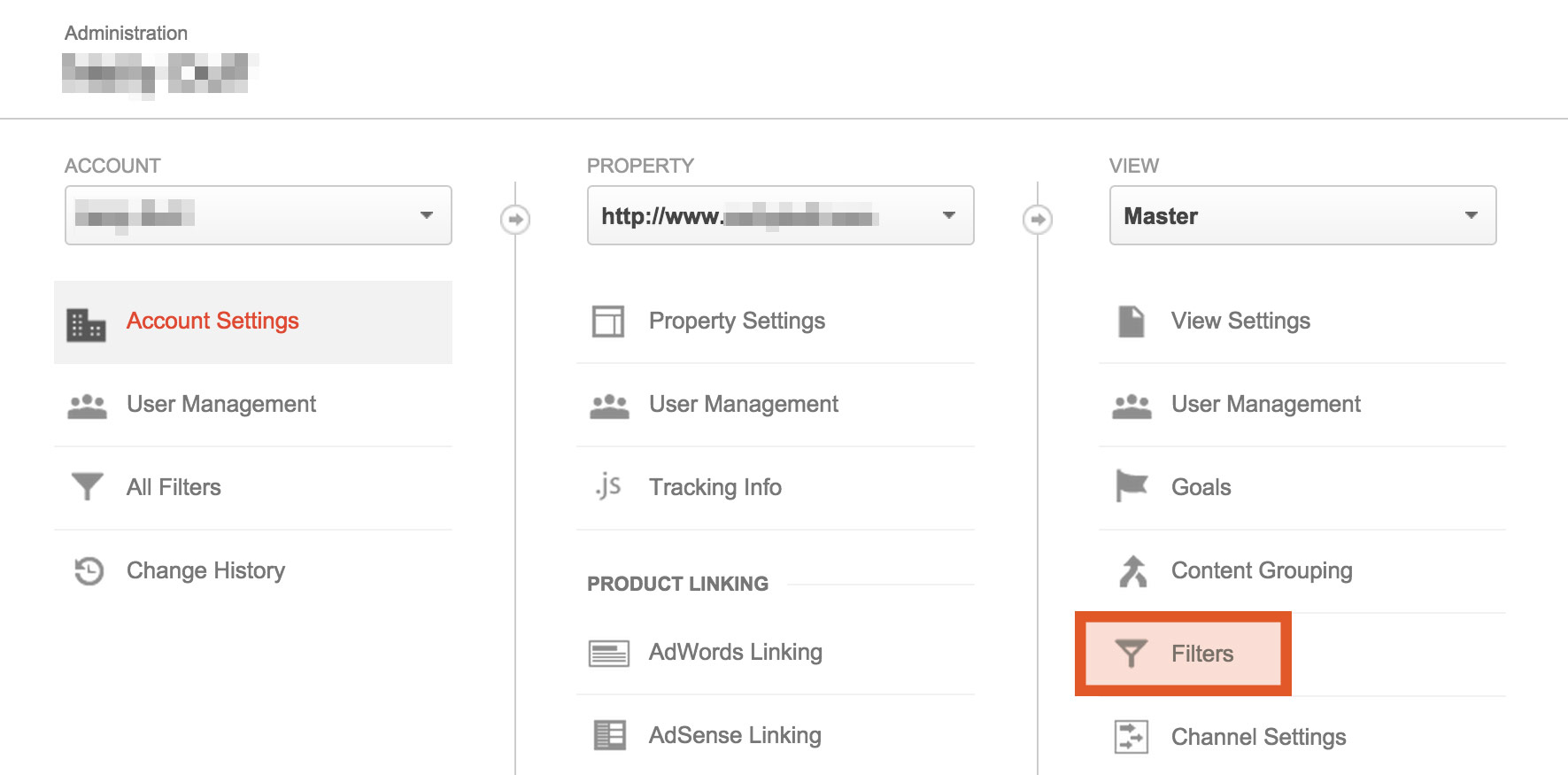This screenshot has width=1568, height=775.
Task: Click the Goals flag icon
Action: [x=1132, y=485]
